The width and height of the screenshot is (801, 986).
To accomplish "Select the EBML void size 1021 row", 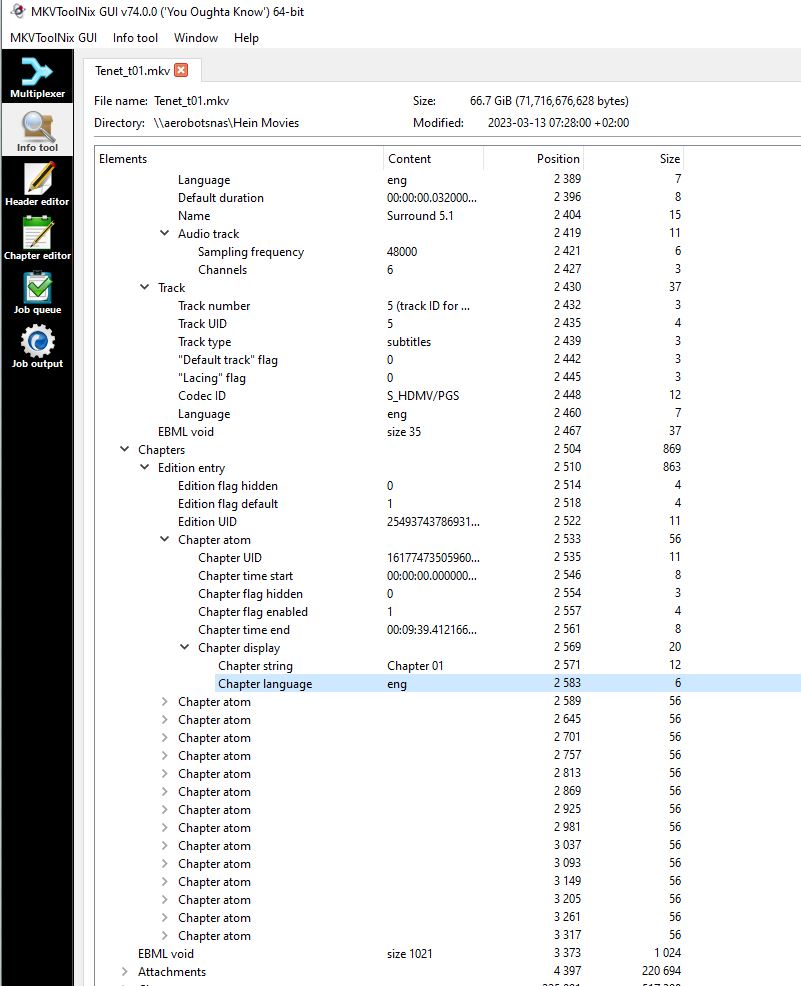I will coord(448,953).
